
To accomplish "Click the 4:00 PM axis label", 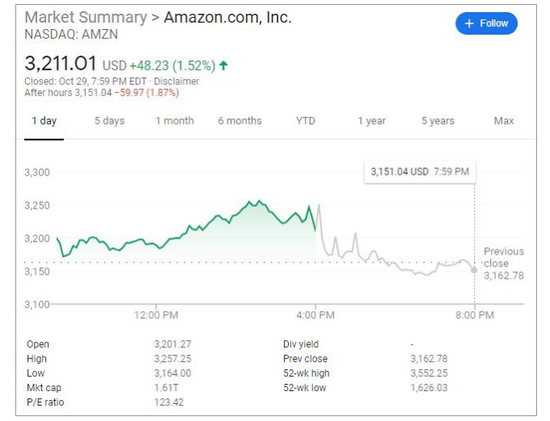I will click(x=315, y=315).
